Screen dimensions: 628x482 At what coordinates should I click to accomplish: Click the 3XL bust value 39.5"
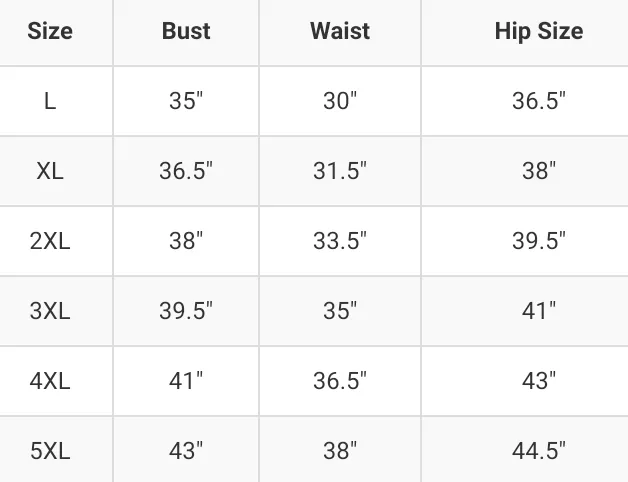click(x=186, y=311)
